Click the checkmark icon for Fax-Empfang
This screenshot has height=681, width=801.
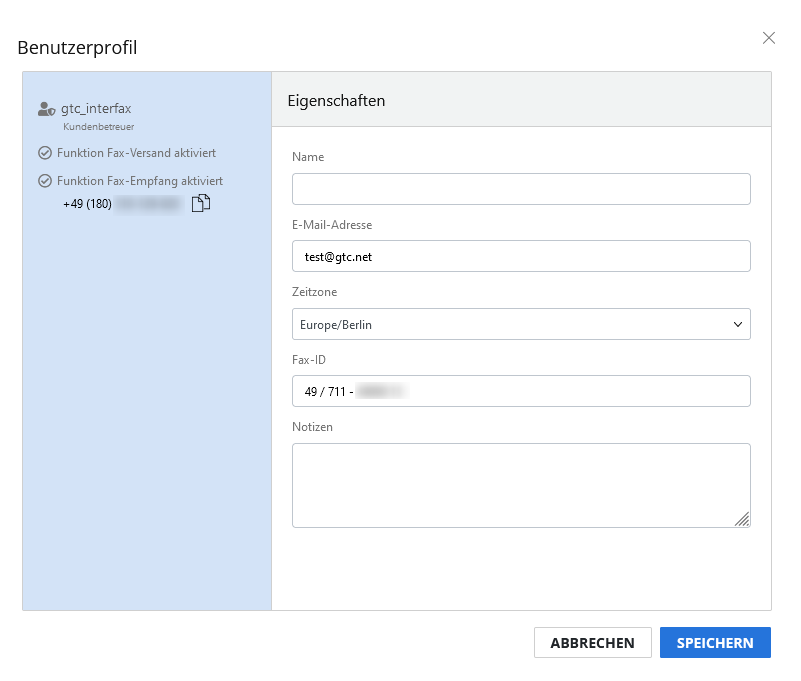coord(45,181)
